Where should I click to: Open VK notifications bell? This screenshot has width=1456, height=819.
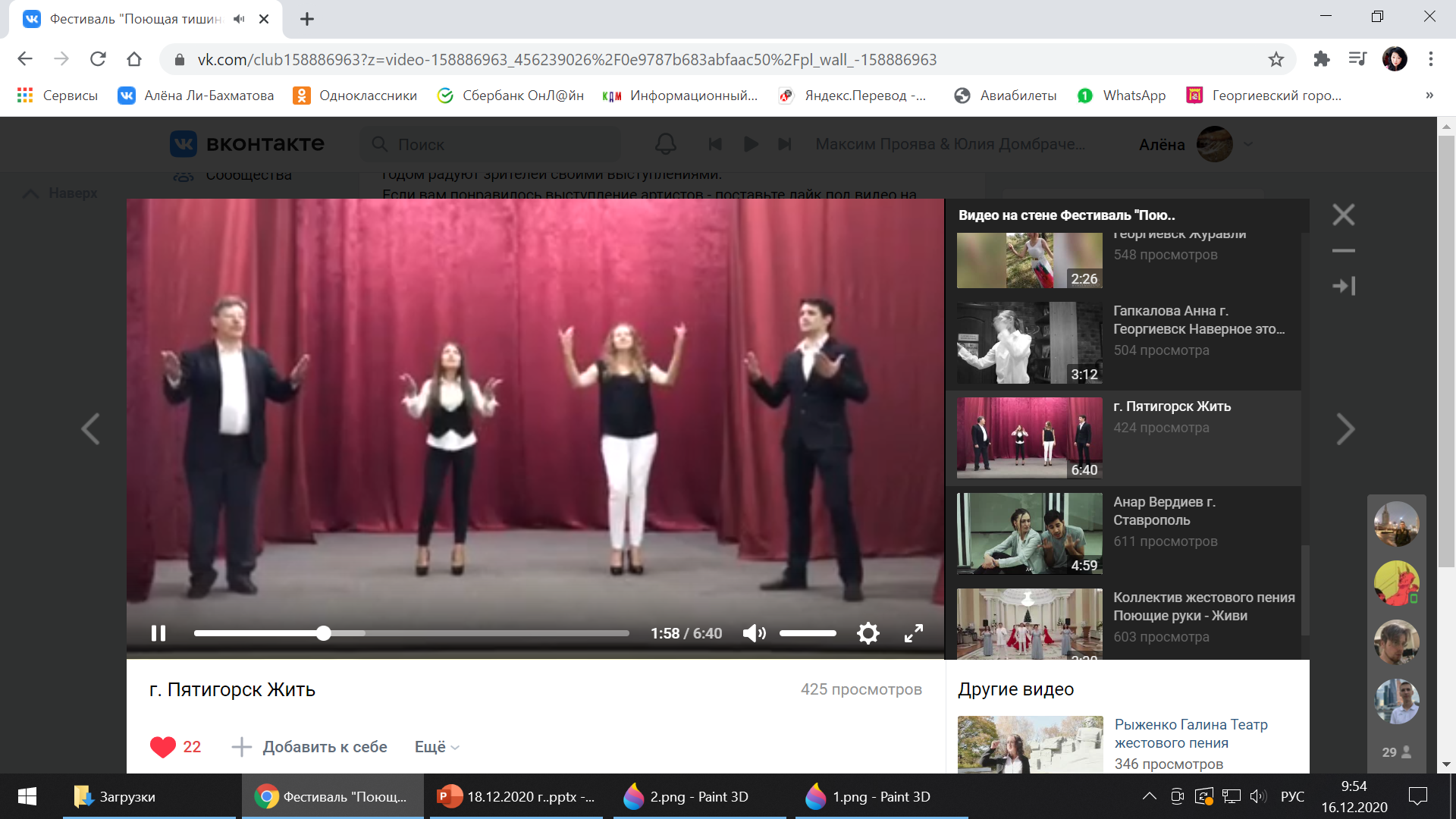(665, 144)
